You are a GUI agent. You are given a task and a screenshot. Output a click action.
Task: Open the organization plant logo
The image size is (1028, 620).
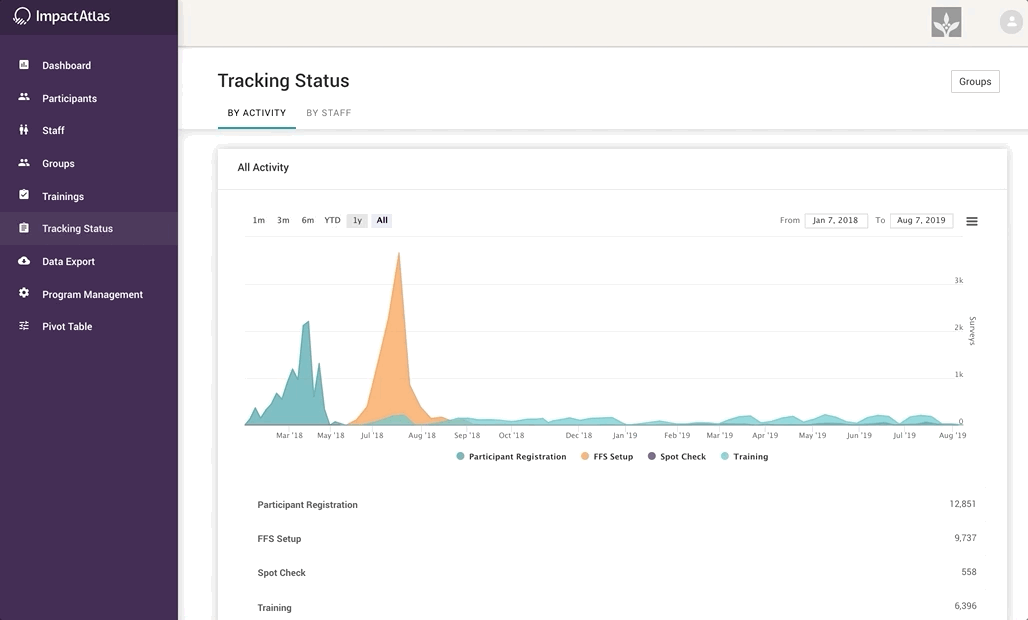[946, 22]
